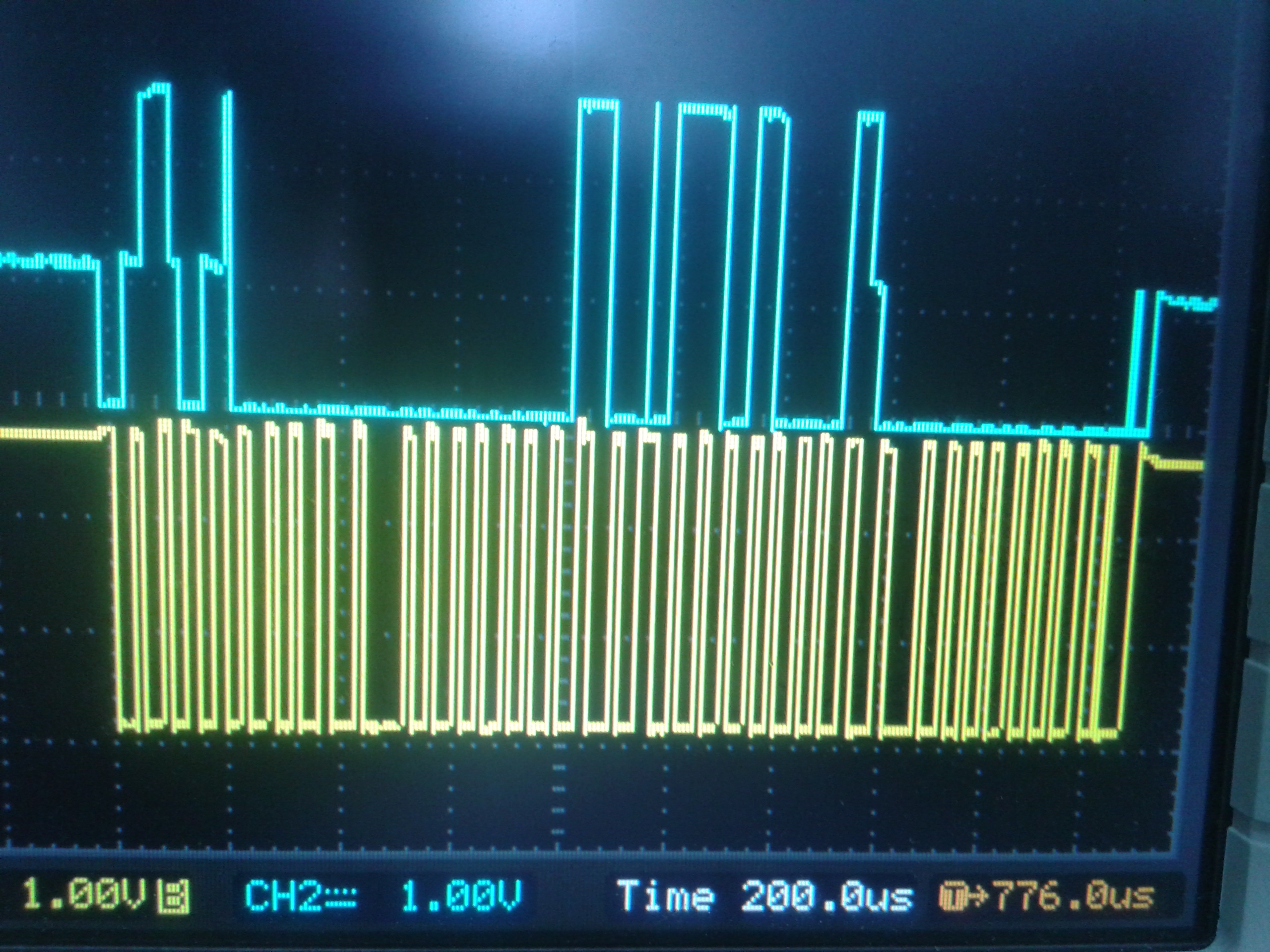Click the white Time label
The width and height of the screenshot is (1270, 952).
[x=665, y=896]
